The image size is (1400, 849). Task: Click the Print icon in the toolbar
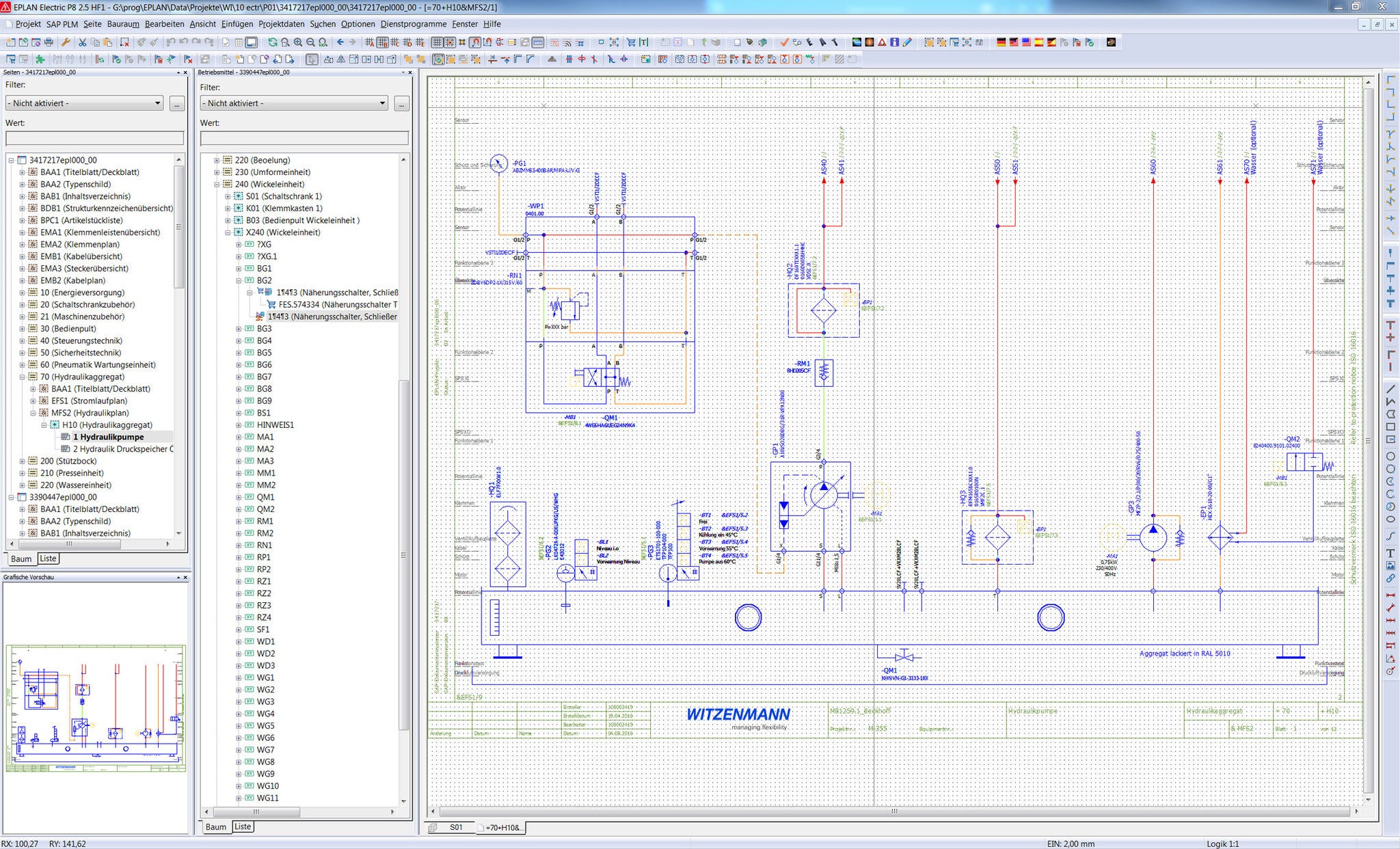coord(49,42)
